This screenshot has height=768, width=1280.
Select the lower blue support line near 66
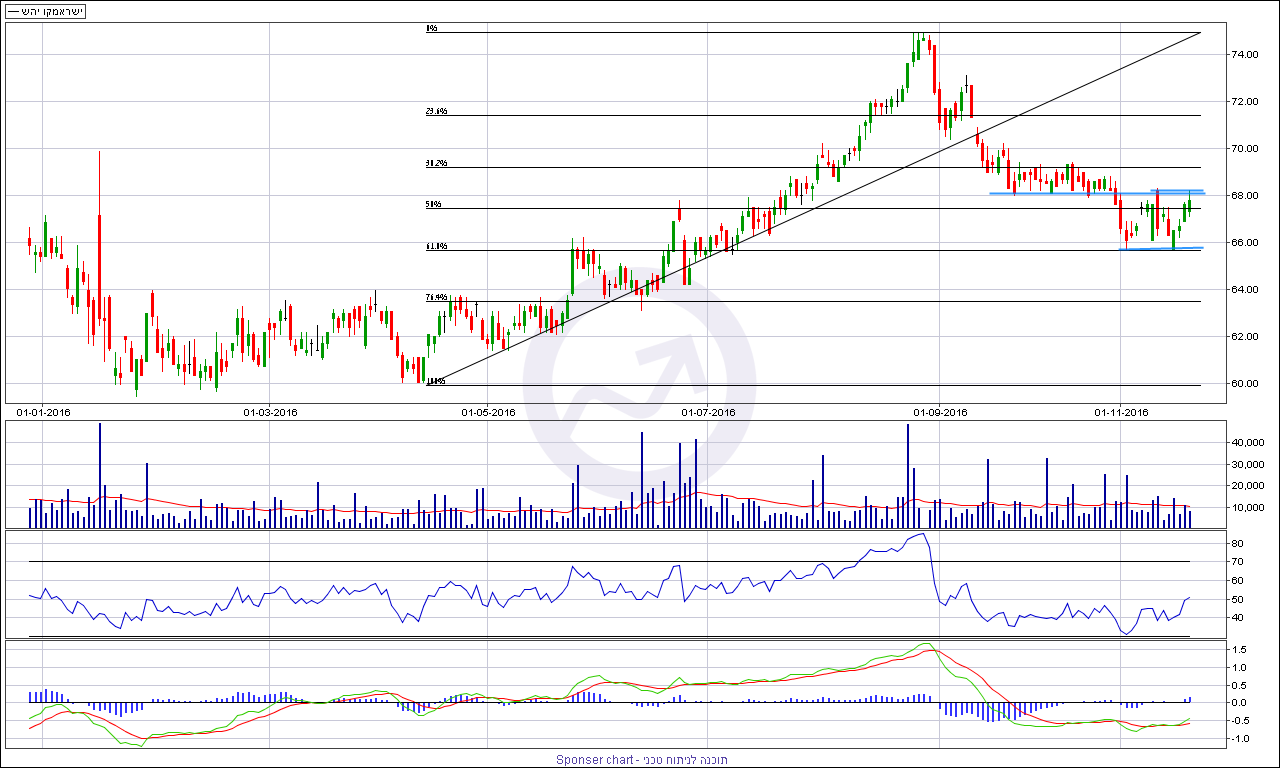point(1161,248)
